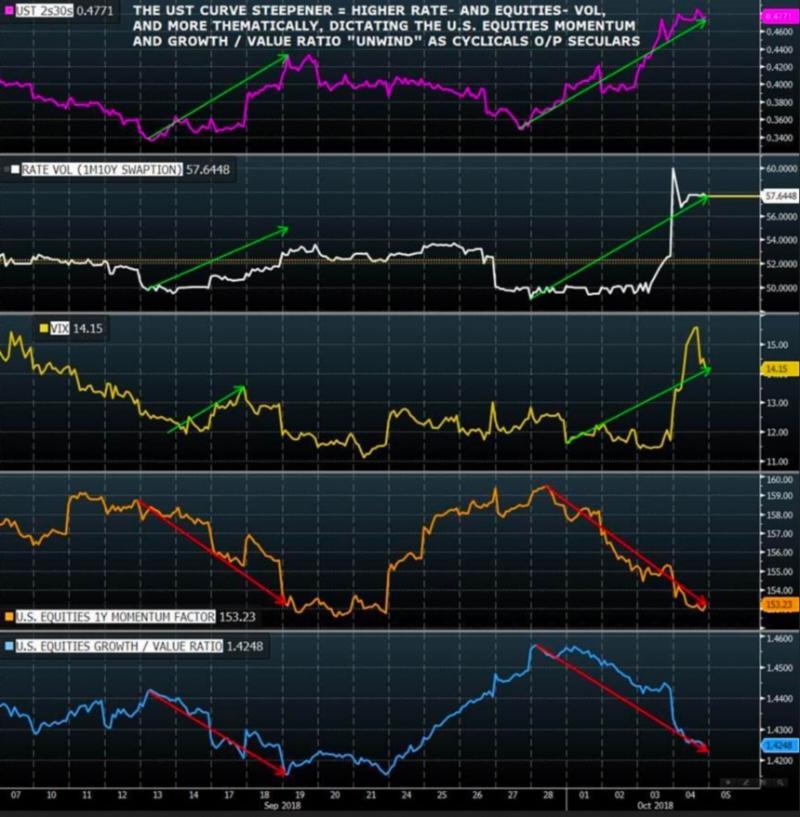Click the yellow 14.15 VIX price tag

coord(777,369)
